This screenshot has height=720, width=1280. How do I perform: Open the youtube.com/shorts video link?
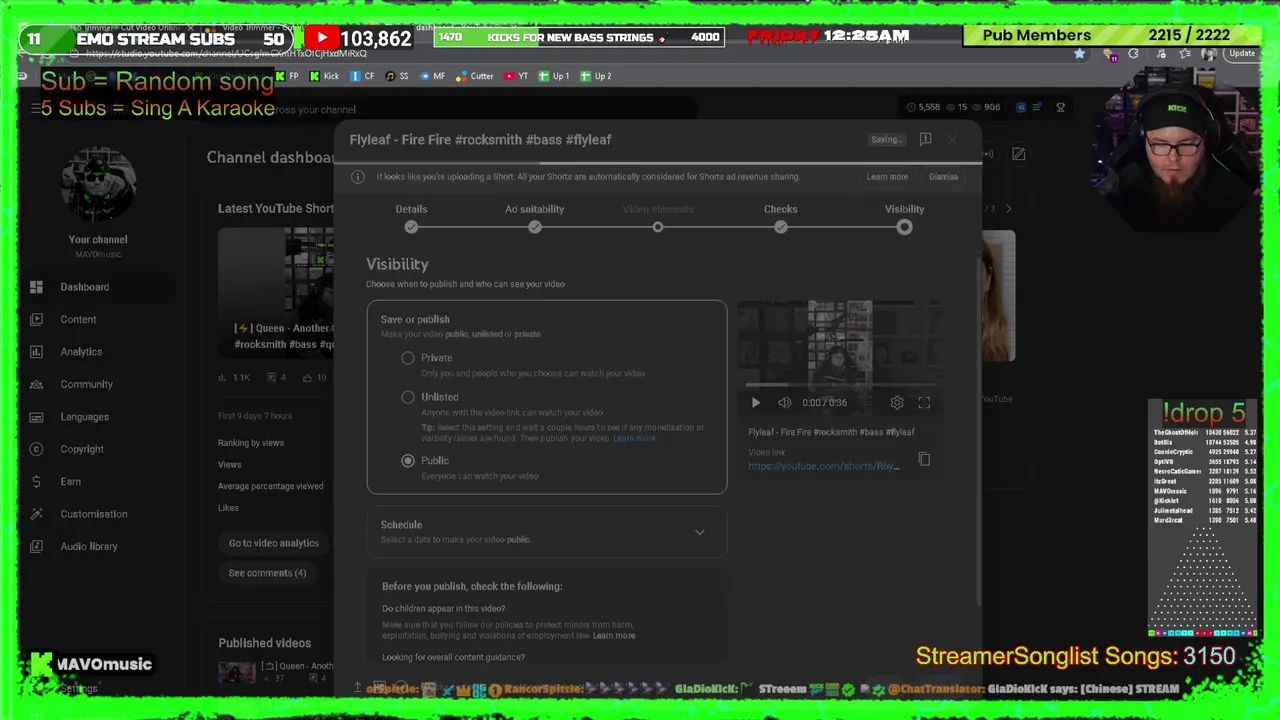[823, 466]
